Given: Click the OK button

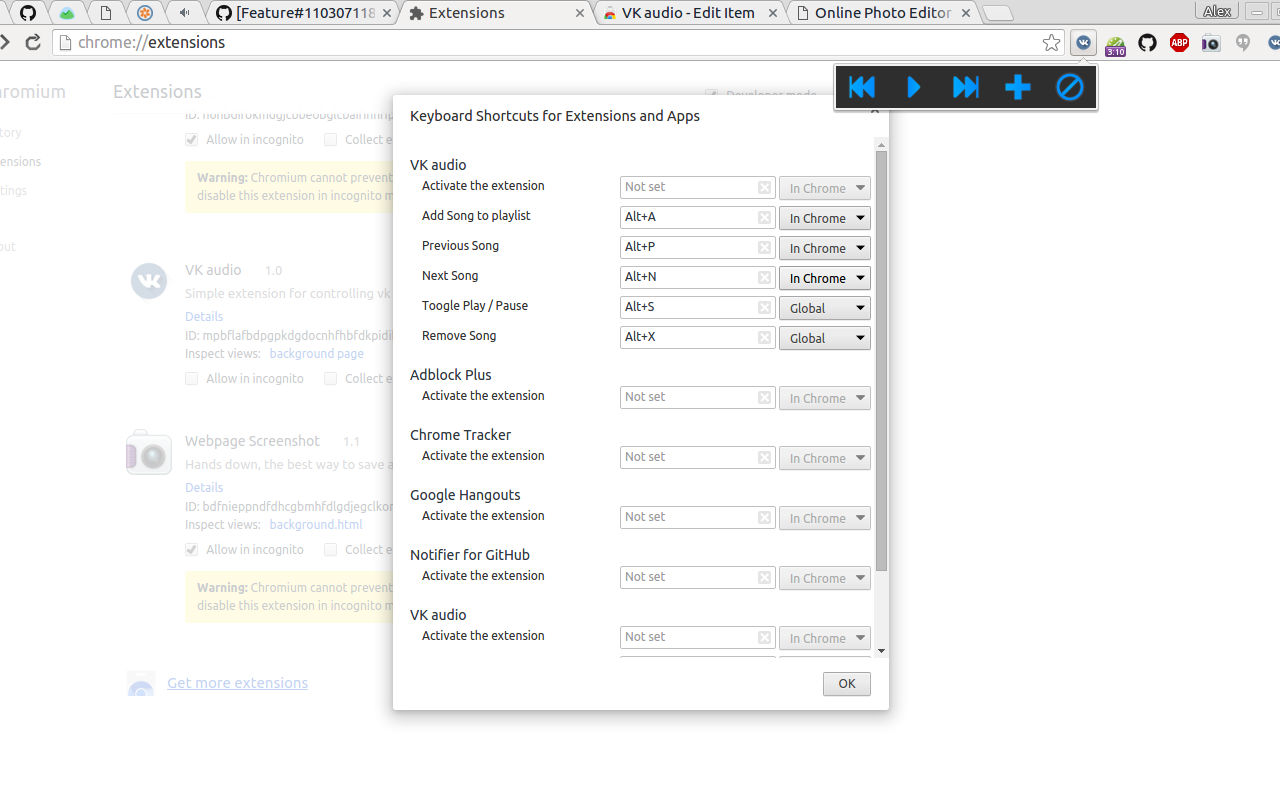Looking at the screenshot, I should tap(847, 684).
